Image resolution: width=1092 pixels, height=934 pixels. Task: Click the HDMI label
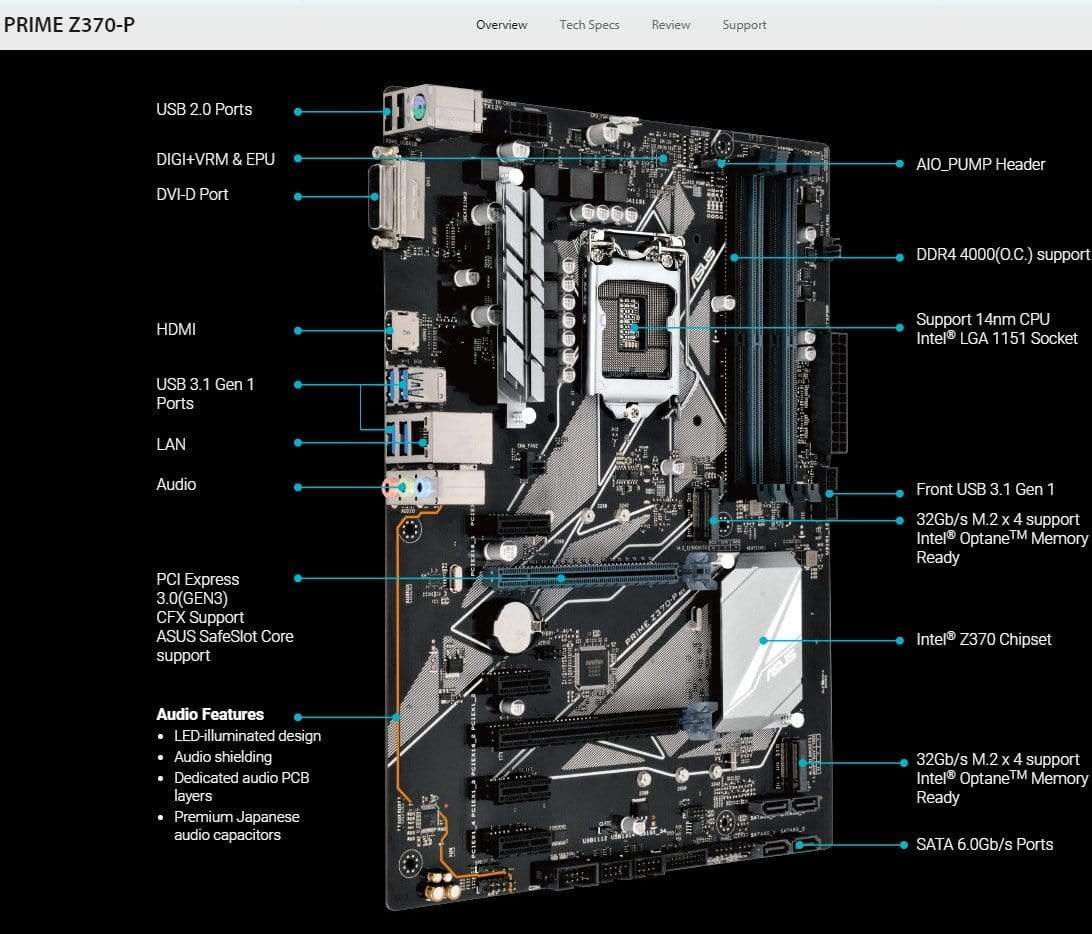click(x=176, y=329)
